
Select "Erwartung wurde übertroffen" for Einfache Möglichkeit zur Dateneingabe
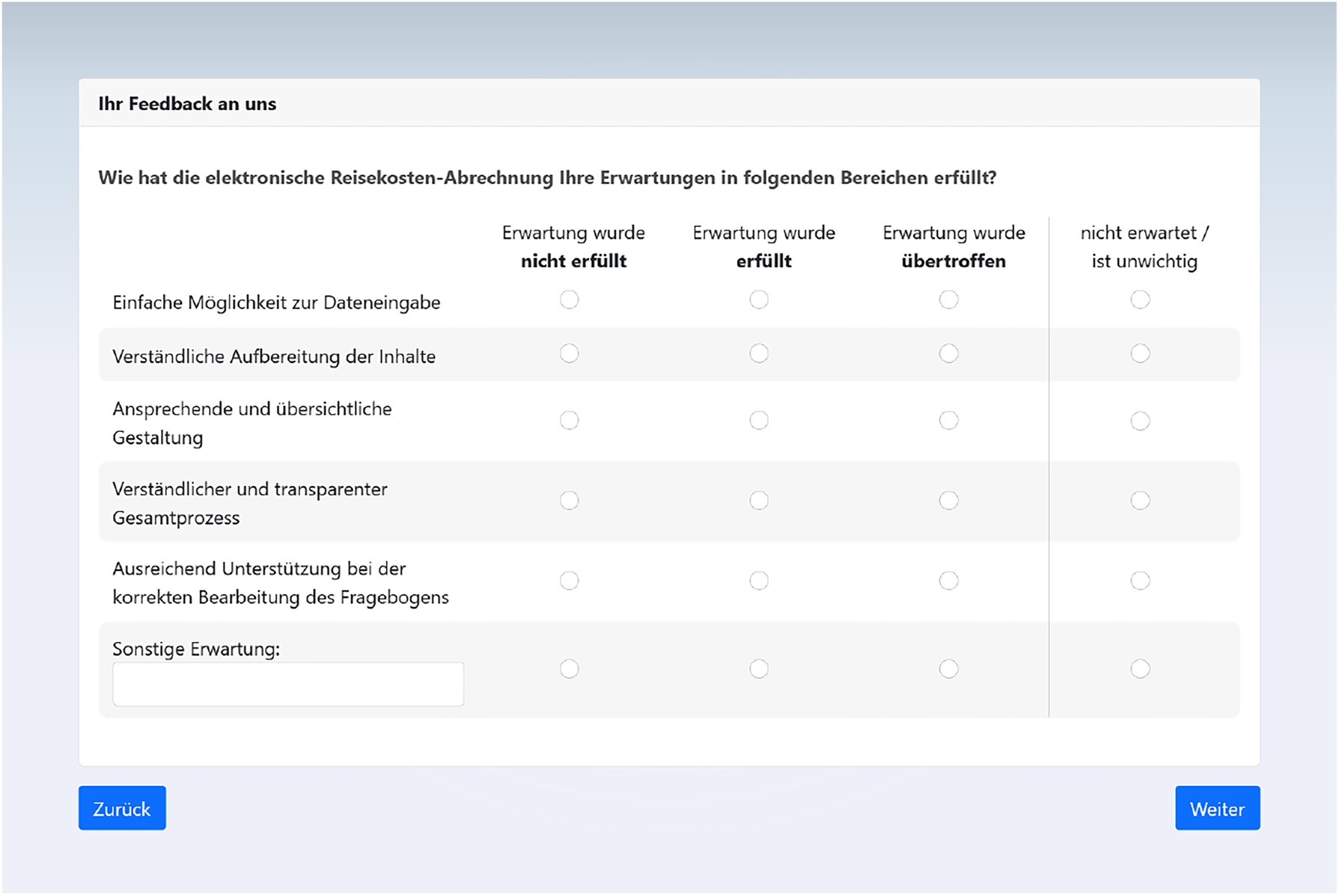coord(949,299)
